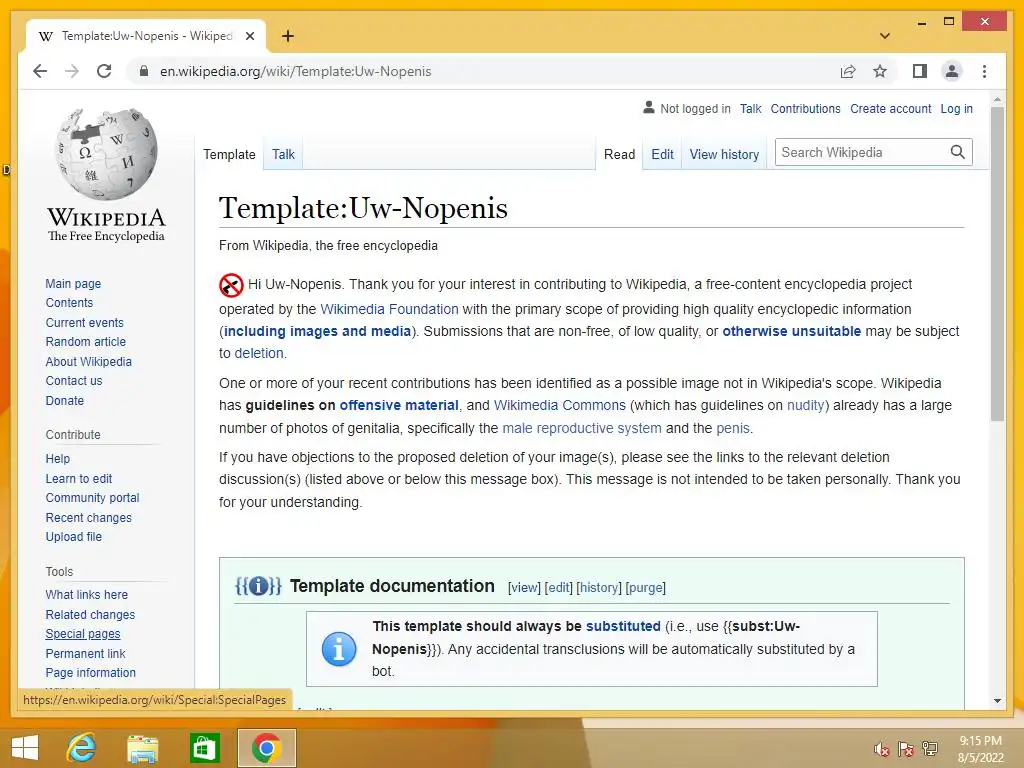Open Donate link in sidebar
Image resolution: width=1024 pixels, height=768 pixels.
[x=65, y=400]
